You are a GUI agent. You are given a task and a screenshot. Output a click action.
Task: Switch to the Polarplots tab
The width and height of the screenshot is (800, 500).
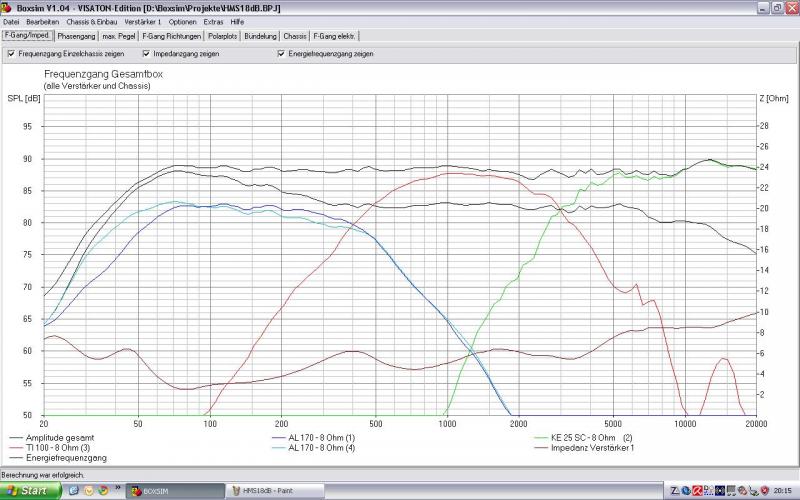[220, 36]
